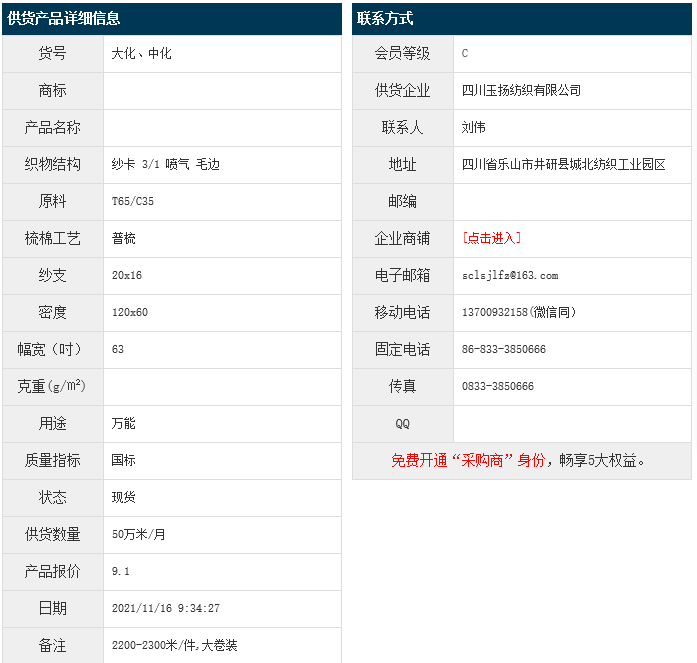The image size is (697, 663).
Task: Click the density value 120x60
Action: (x=130, y=312)
